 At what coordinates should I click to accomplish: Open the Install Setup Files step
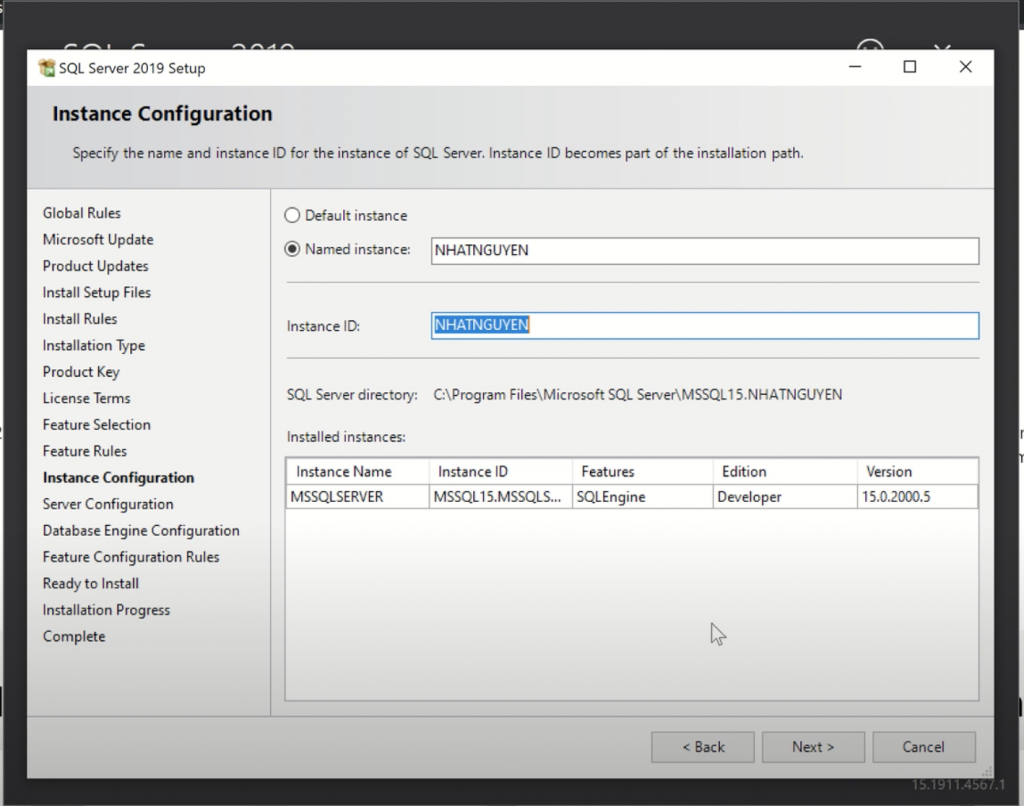click(97, 293)
